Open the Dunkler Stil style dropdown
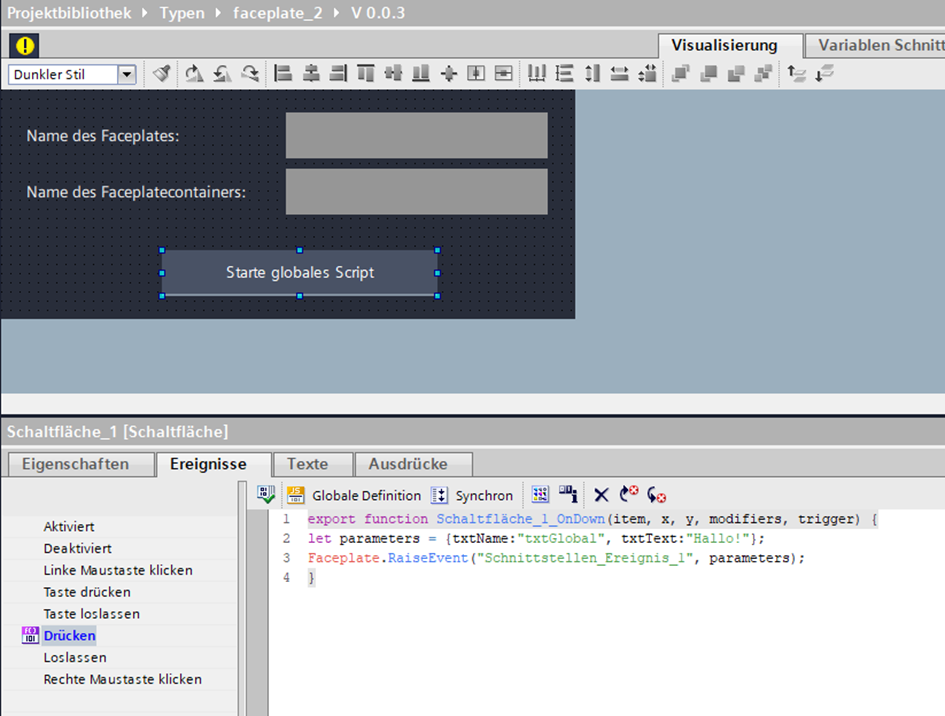945x716 pixels. pos(127,75)
